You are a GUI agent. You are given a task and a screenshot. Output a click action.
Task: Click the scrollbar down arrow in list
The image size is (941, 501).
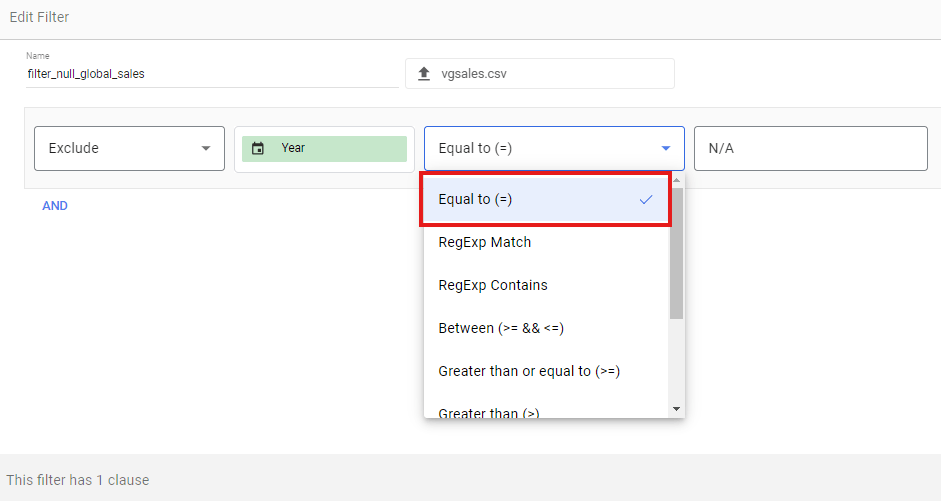pyautogui.click(x=677, y=409)
